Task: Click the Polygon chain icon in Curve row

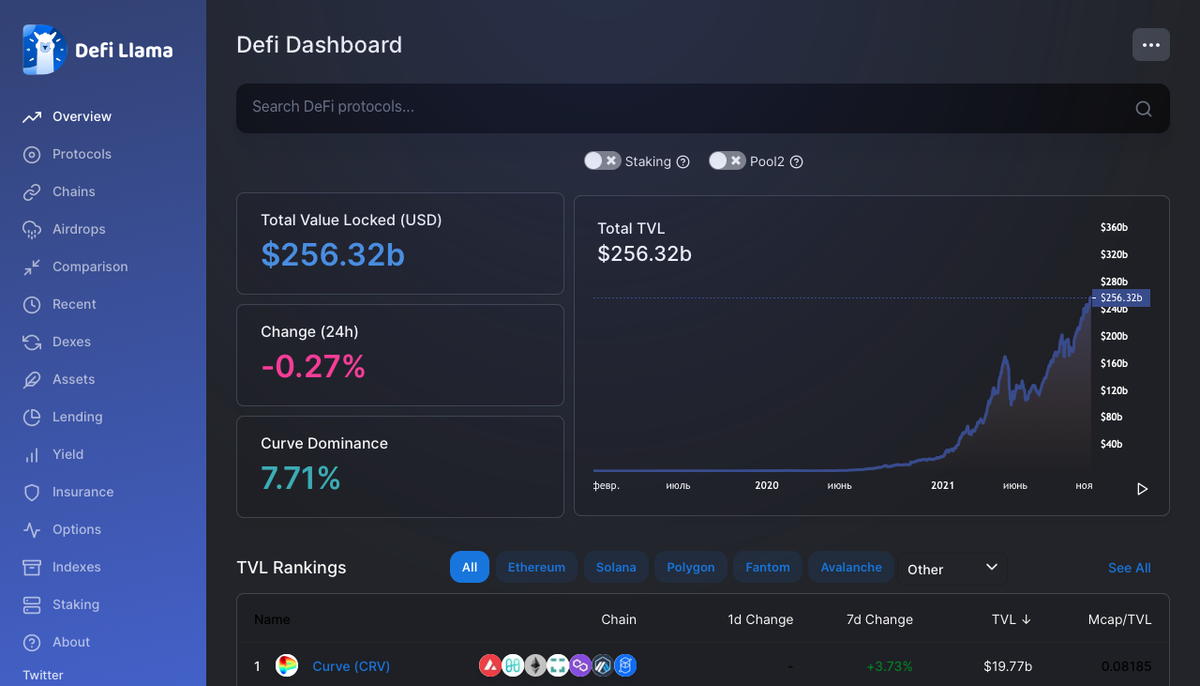Action: pyautogui.click(x=580, y=665)
